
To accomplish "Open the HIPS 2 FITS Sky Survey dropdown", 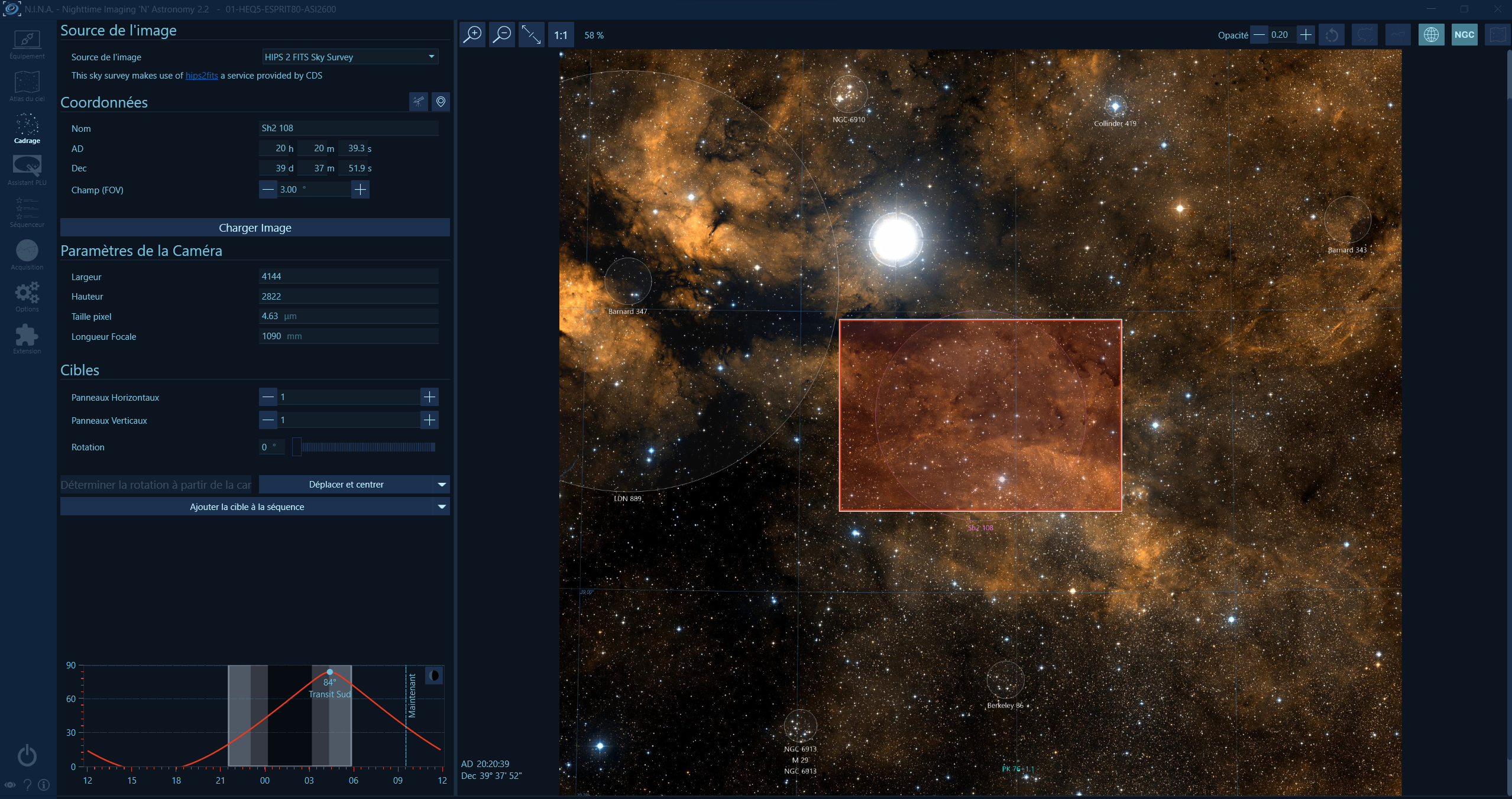I will pyautogui.click(x=349, y=57).
